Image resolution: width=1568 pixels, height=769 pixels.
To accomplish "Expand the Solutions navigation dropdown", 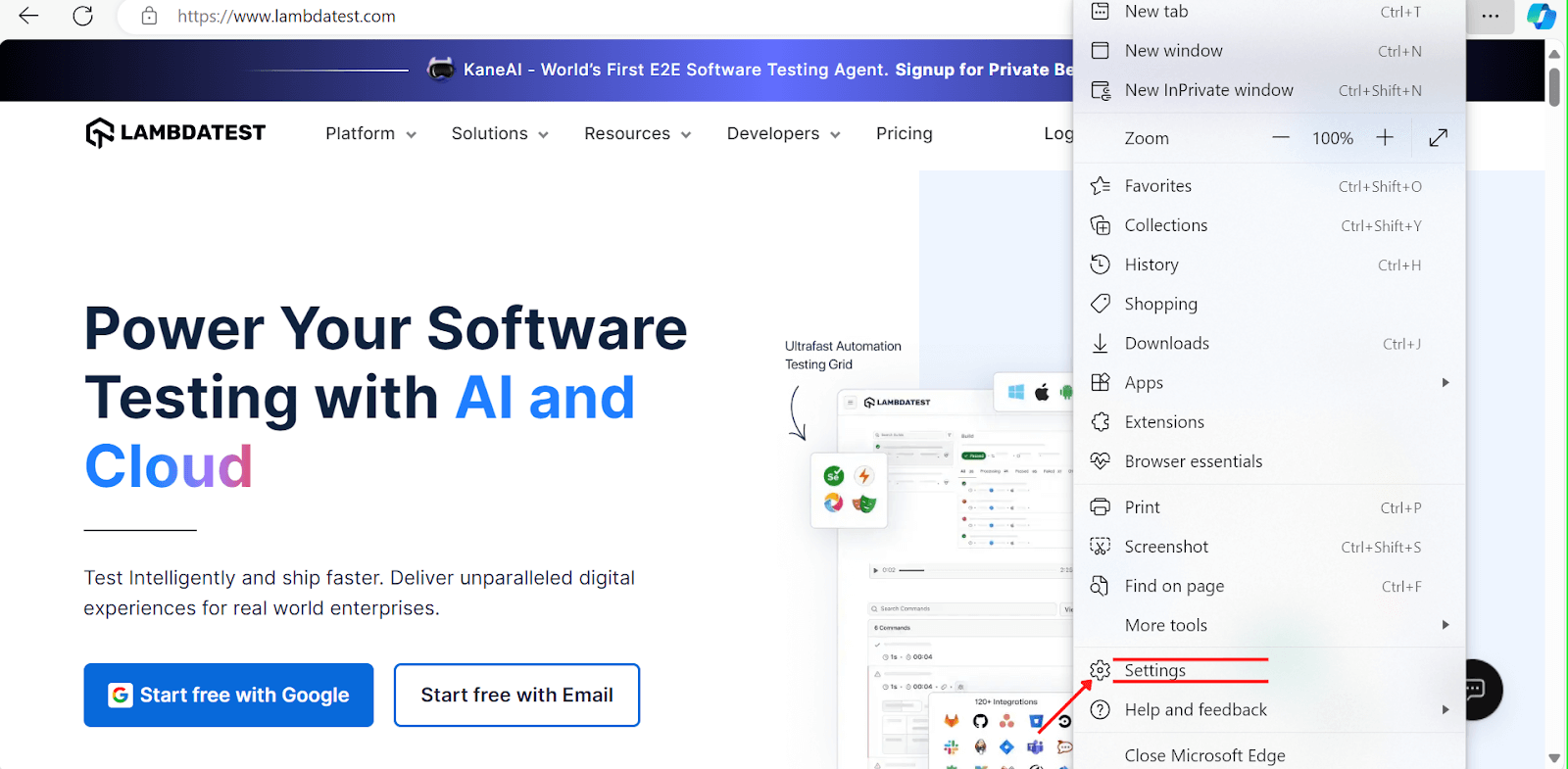I will (x=500, y=133).
